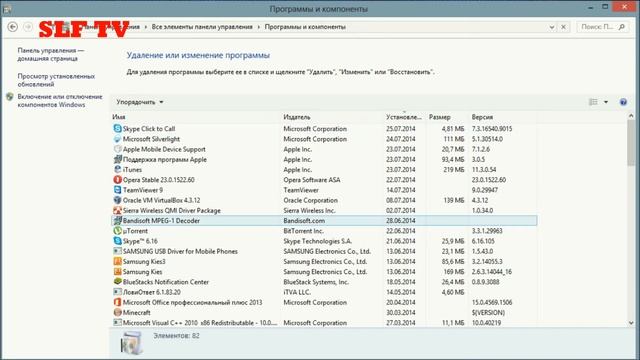The width and height of the screenshot is (640, 360).
Task: Sort by the Установлено column header
Action: [404, 117]
